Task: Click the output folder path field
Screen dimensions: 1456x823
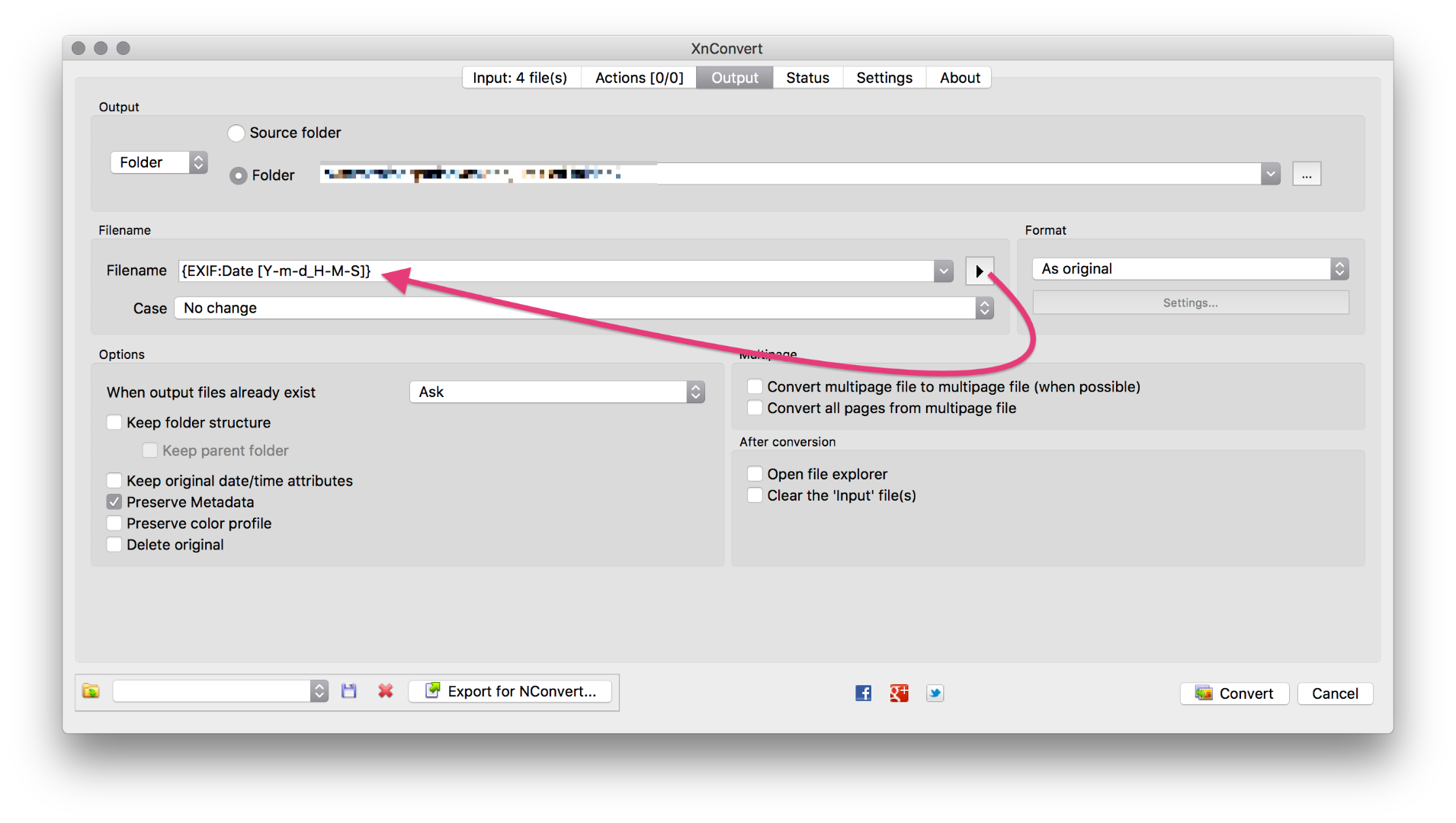Action: point(791,175)
